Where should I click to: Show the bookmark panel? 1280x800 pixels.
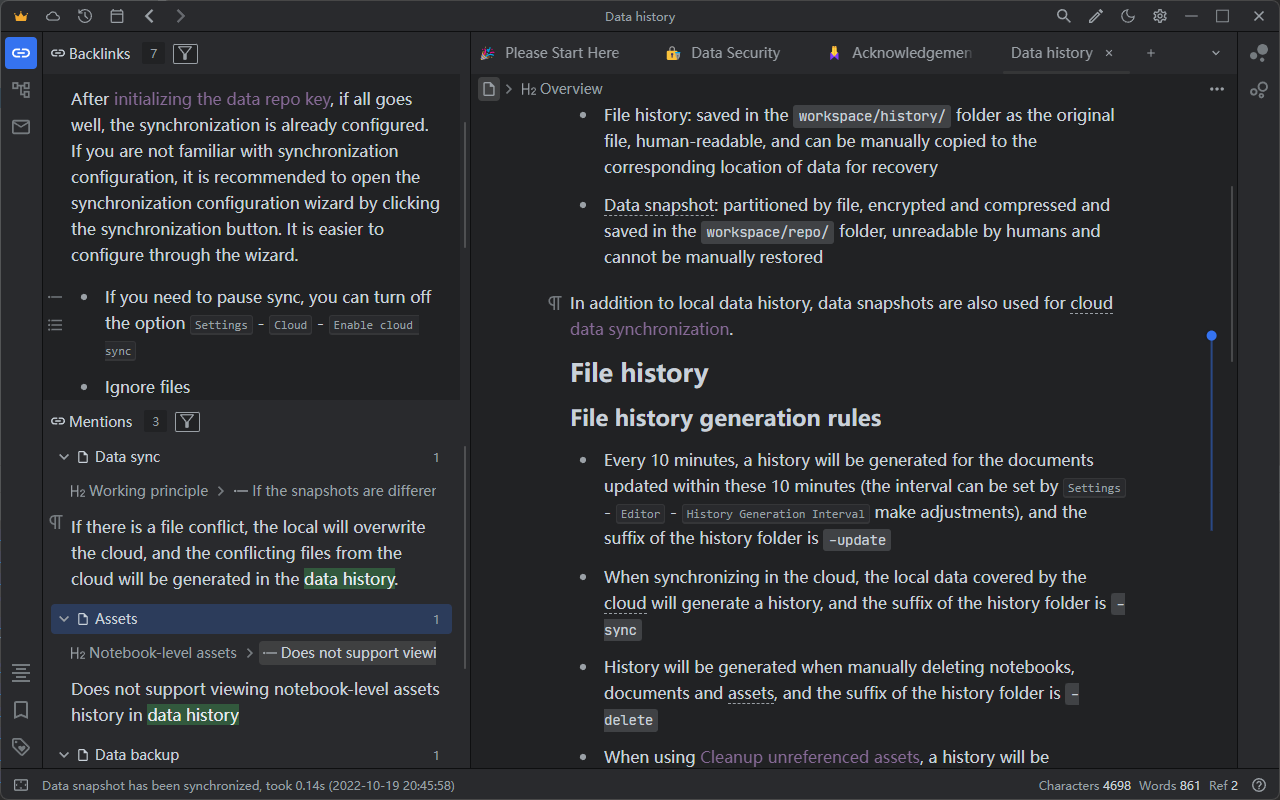21,710
